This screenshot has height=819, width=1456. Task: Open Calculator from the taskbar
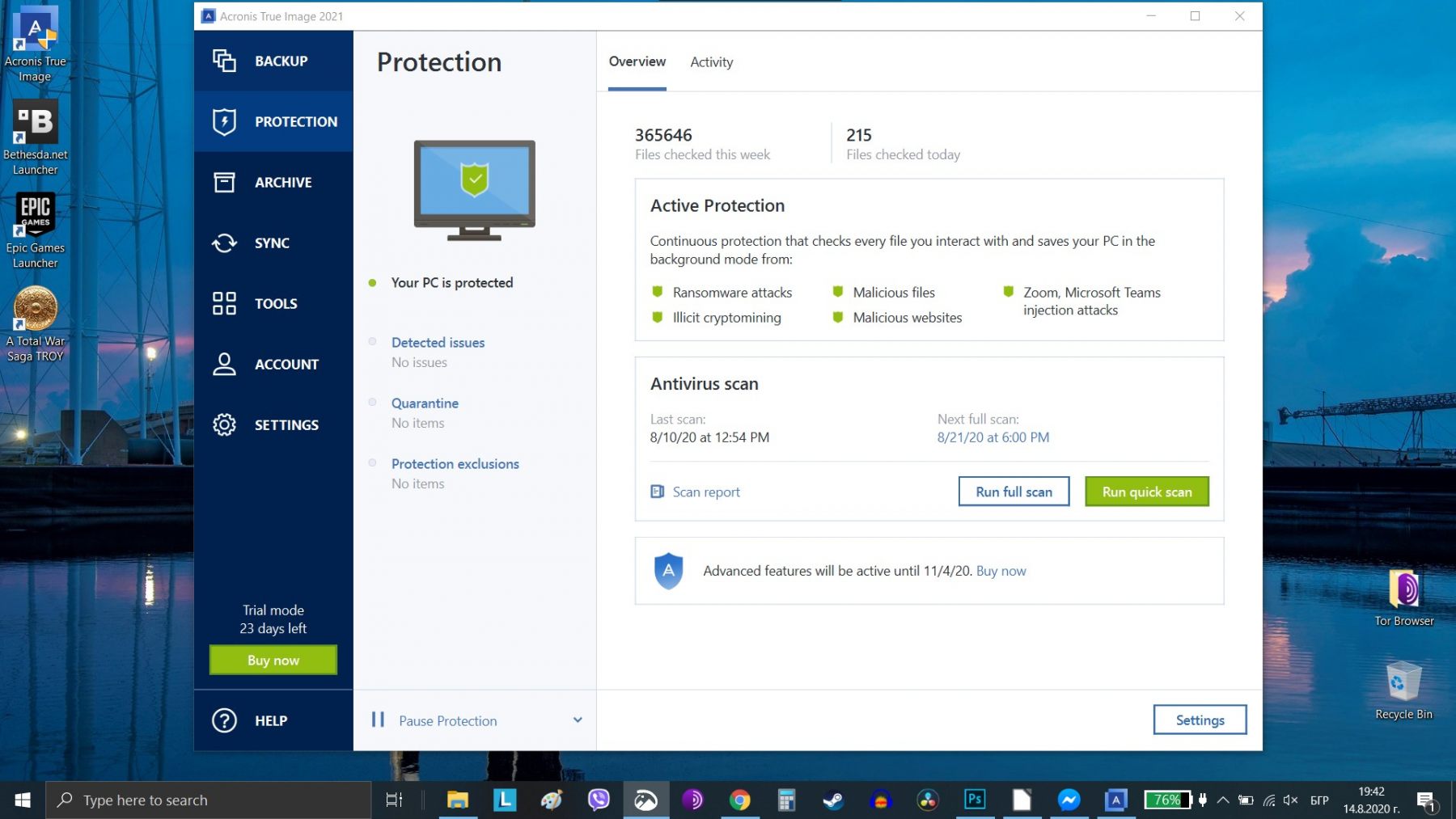tap(786, 800)
